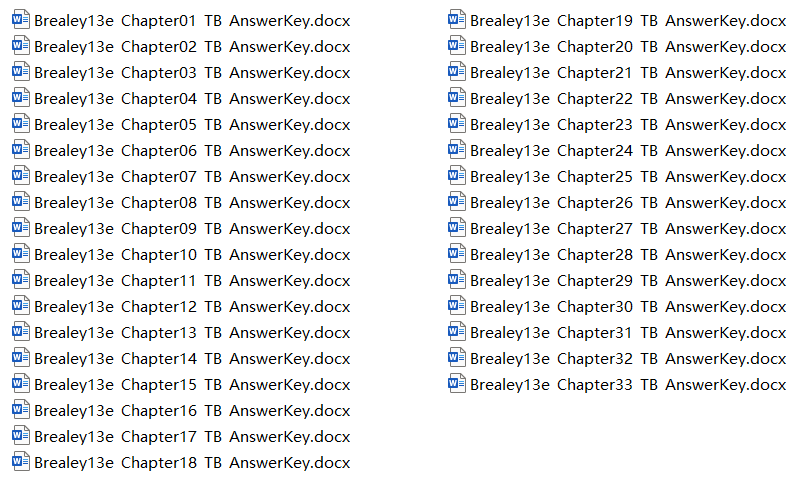This screenshot has width=800, height=479.
Task: Select the Word icon for Chapter29 document
Action: (x=457, y=280)
